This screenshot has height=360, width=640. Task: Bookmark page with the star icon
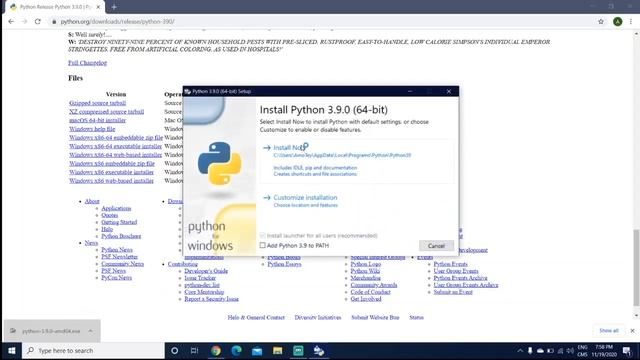(601, 21)
